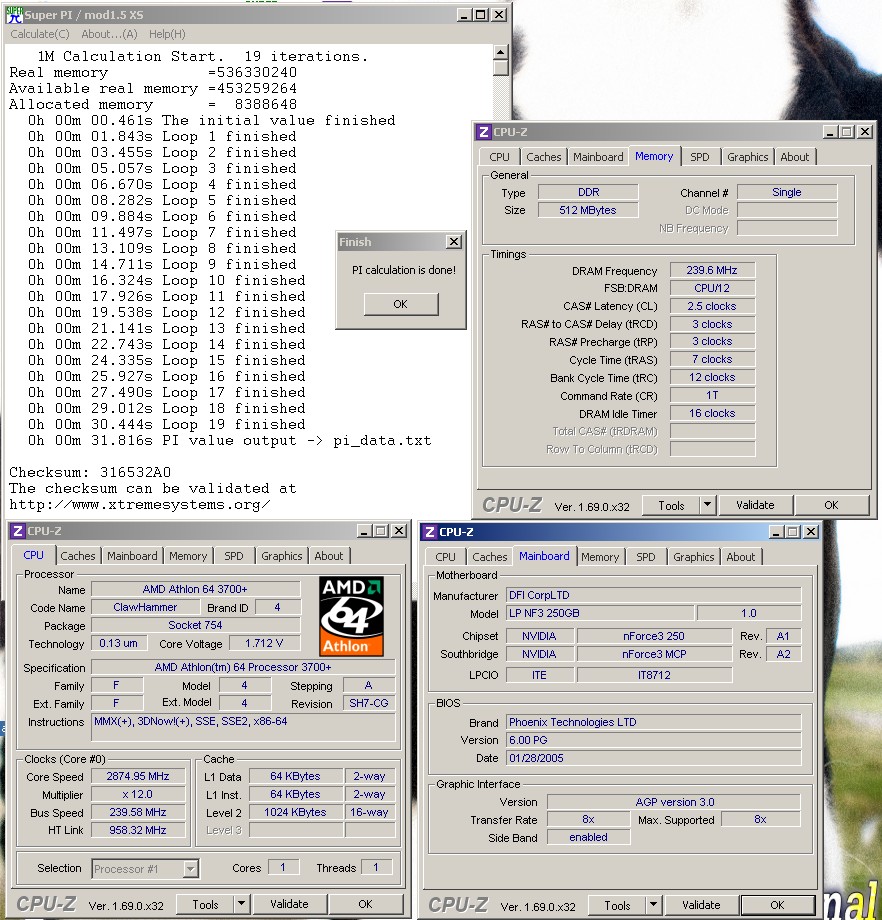882x920 pixels.
Task: Click the xtremesystems.org URL text in Super PI
Action: click(x=140, y=505)
